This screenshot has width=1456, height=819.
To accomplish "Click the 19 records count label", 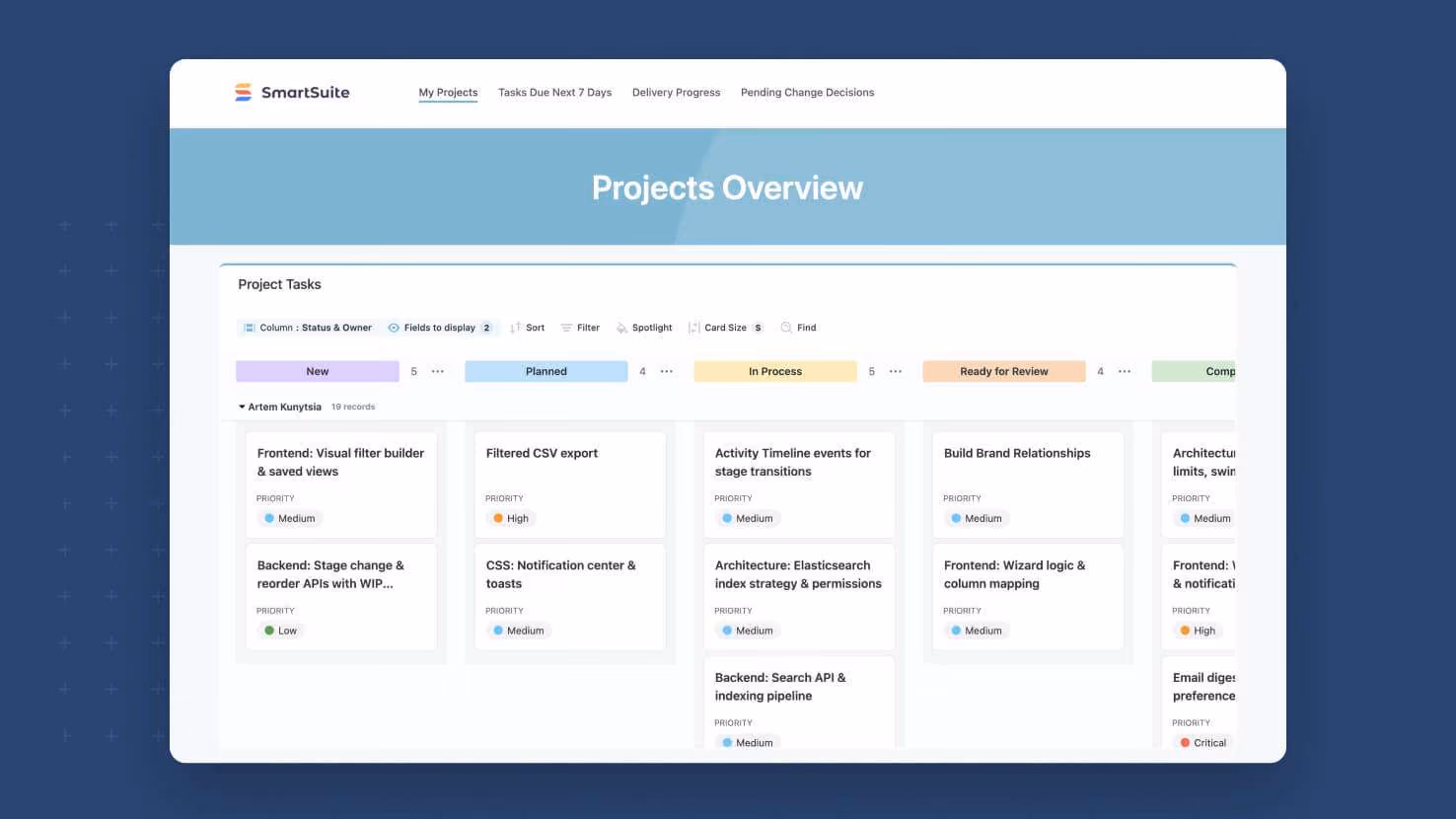I will point(353,407).
